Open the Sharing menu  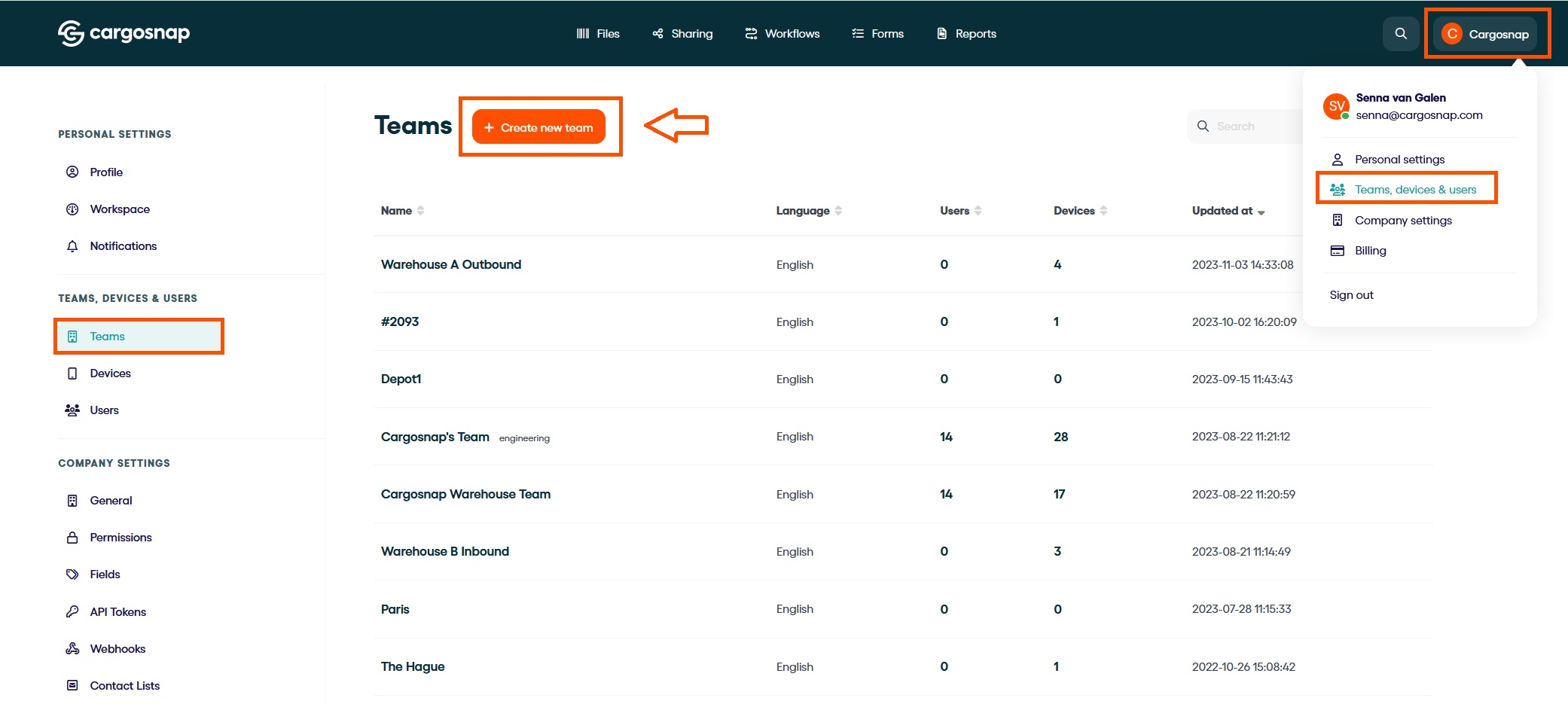[682, 34]
